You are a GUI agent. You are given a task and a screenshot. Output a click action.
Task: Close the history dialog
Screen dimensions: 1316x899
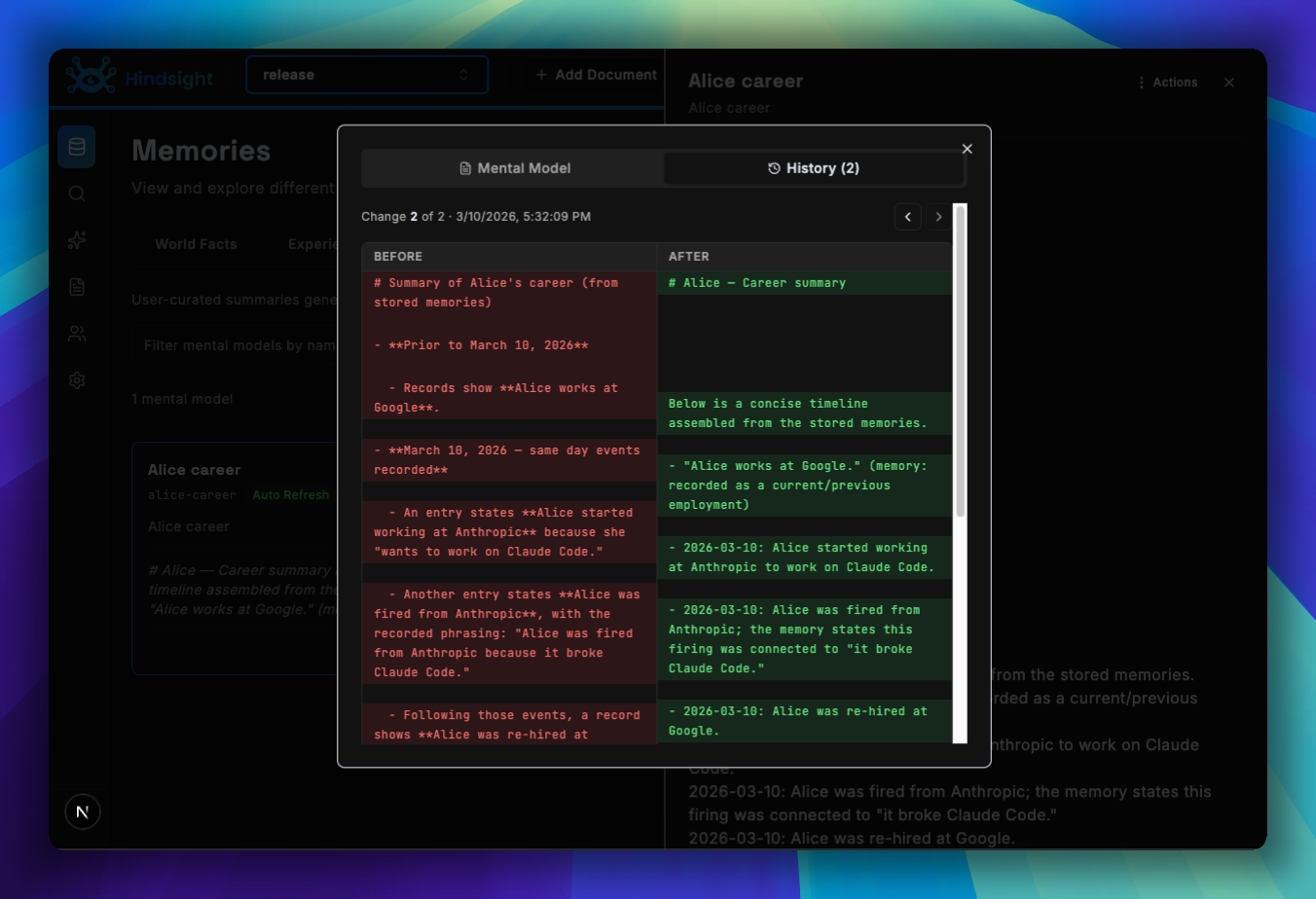(967, 149)
